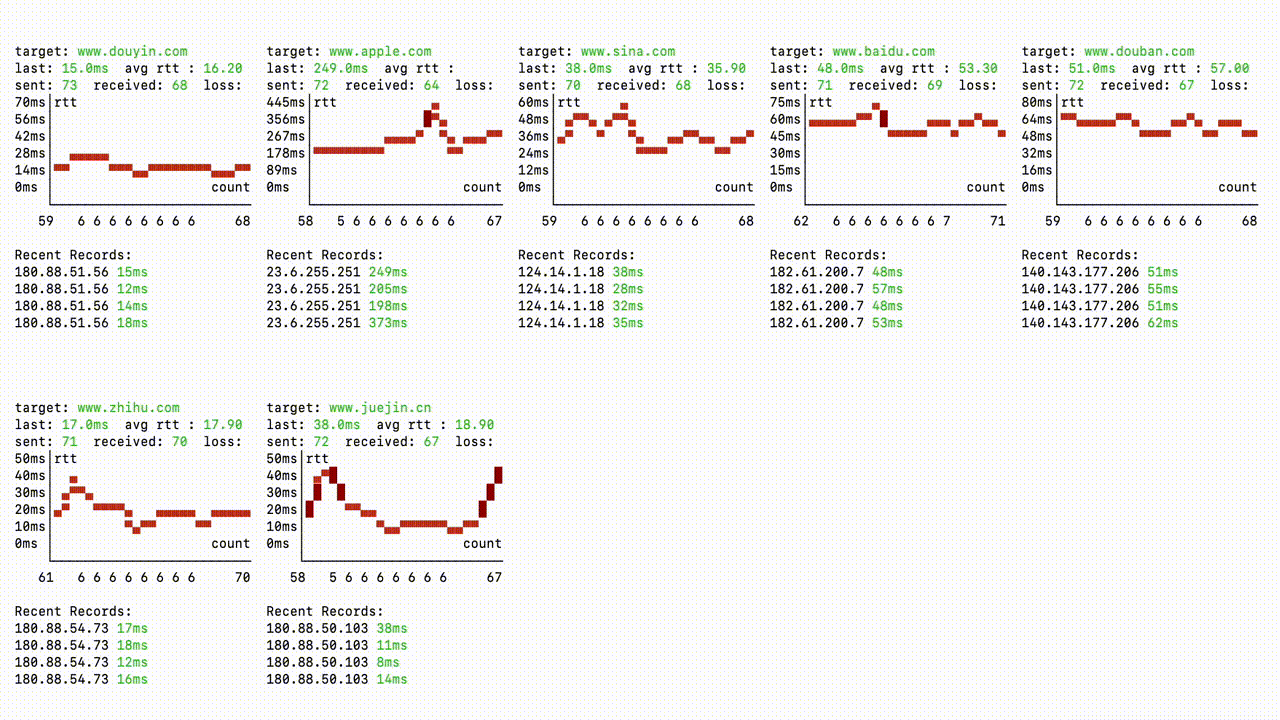Select the rtt label in the baidu chart
The width and height of the screenshot is (1280, 720).
point(821,102)
